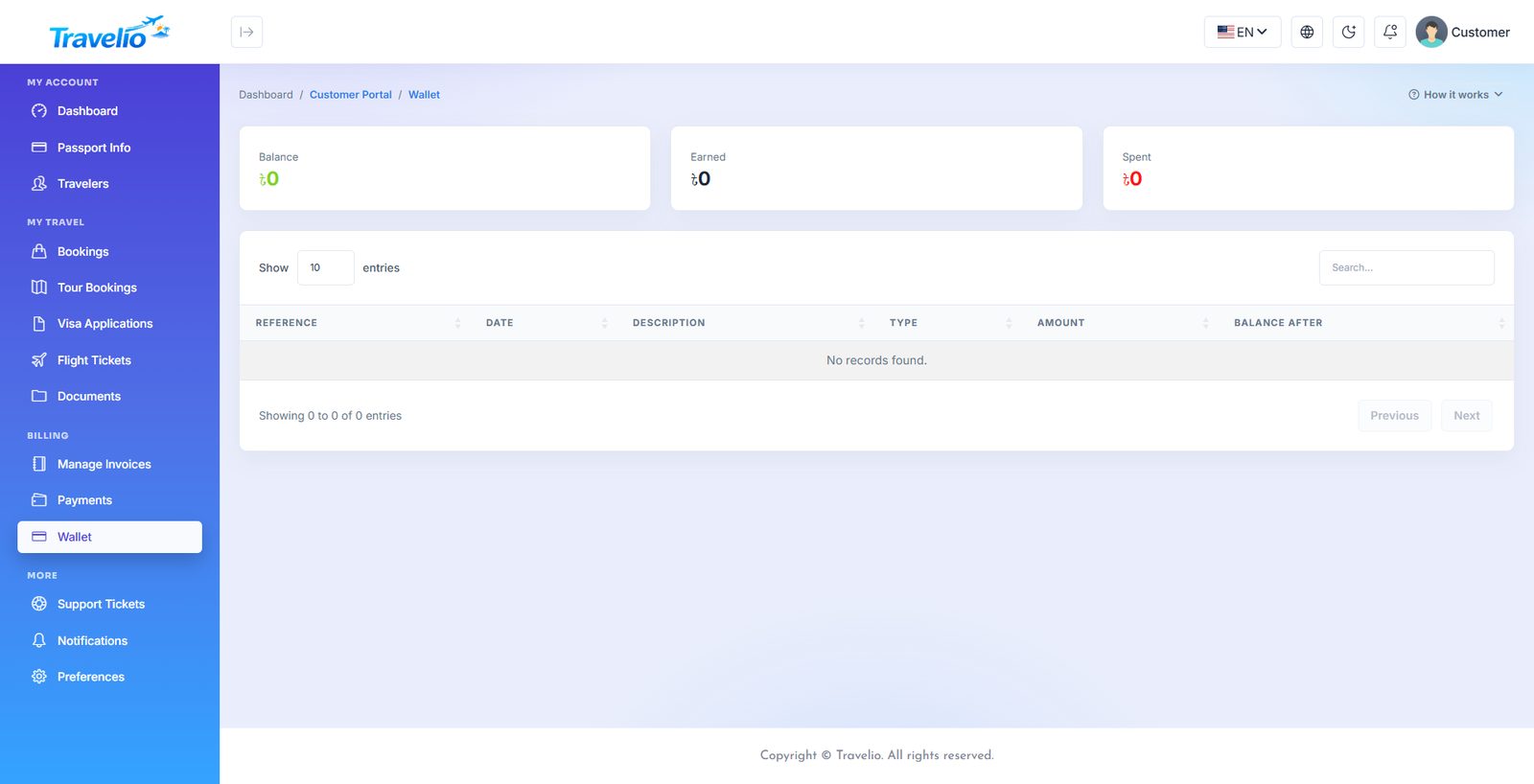Open Dashboard from the sidebar menu
The width and height of the screenshot is (1534, 784).
[x=109, y=111]
